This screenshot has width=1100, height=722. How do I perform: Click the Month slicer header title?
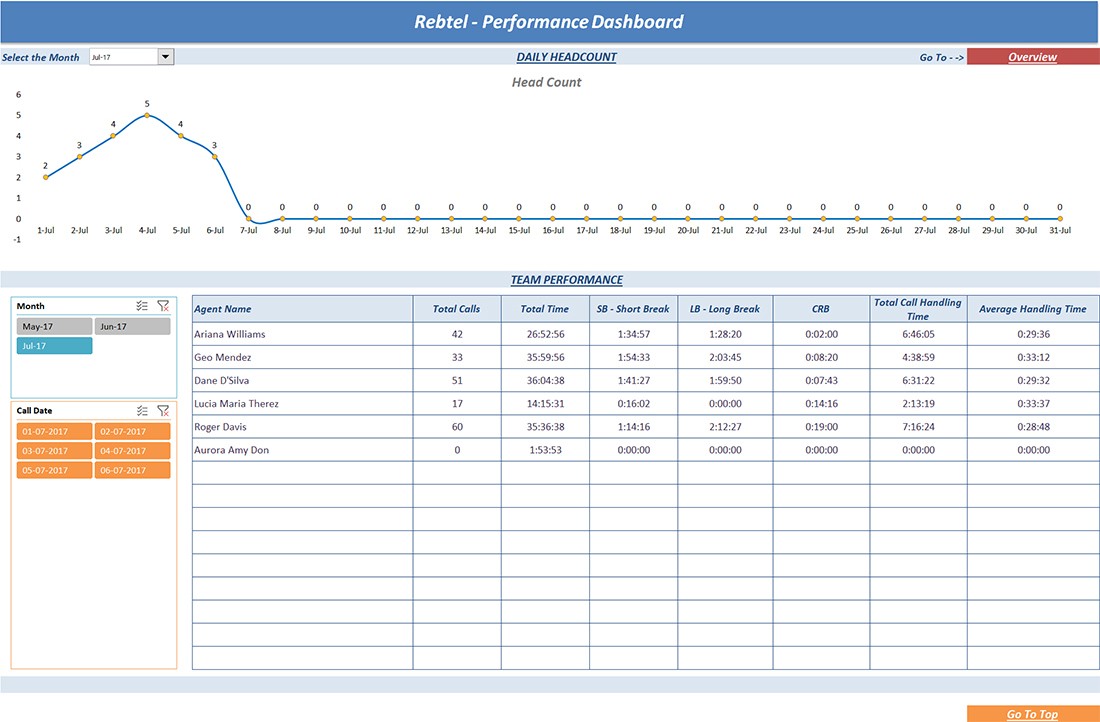click(x=30, y=306)
